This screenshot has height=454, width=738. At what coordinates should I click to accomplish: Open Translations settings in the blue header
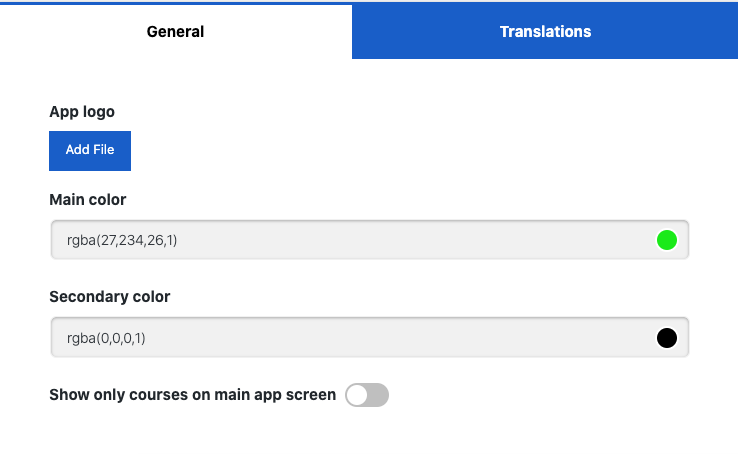click(545, 32)
